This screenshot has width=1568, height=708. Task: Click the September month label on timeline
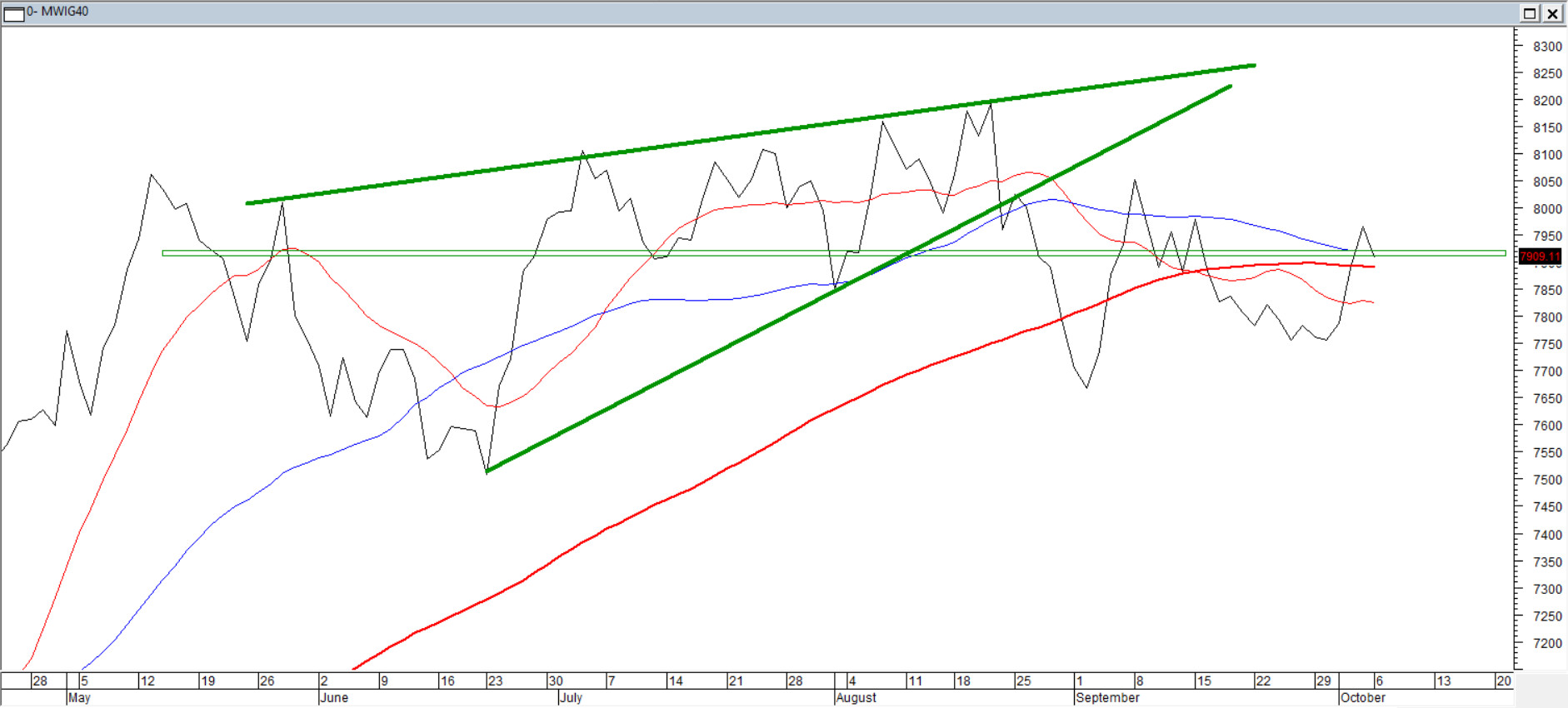pos(1107,698)
